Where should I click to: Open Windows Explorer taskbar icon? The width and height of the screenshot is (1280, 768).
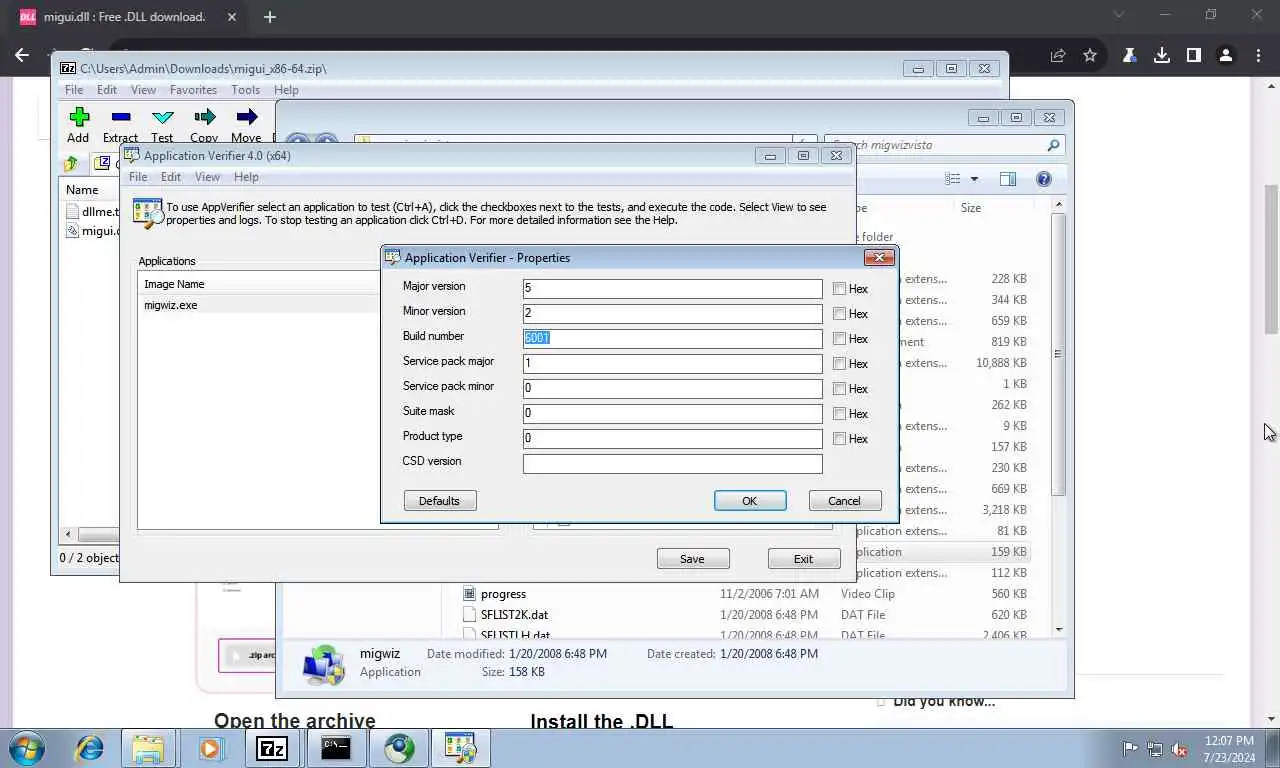tap(148, 748)
